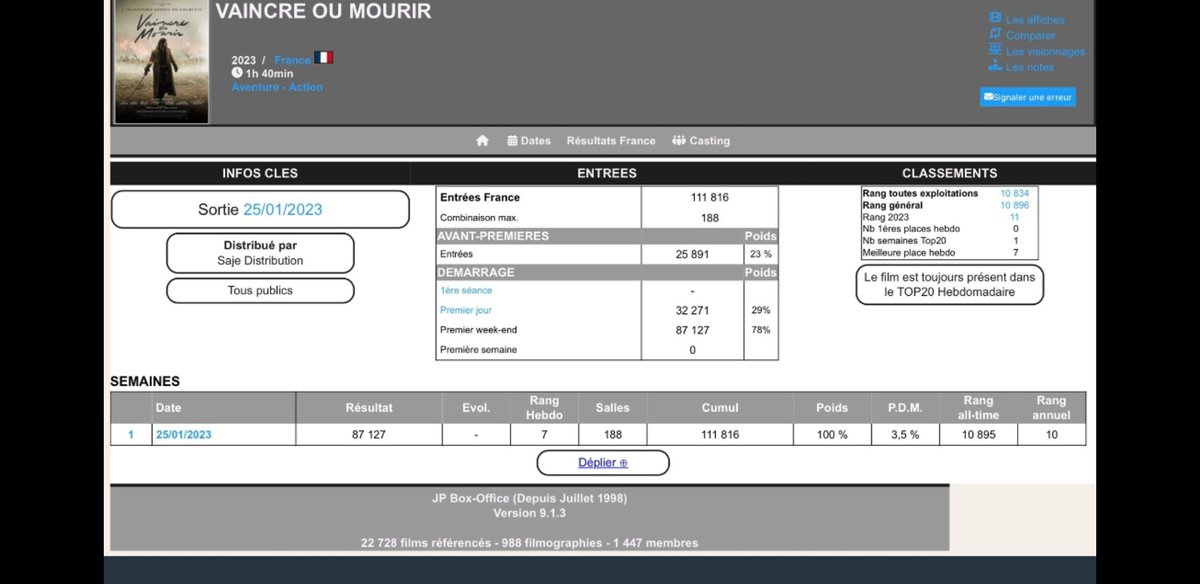Click the calendar icon beside Dates

pyautogui.click(x=512, y=141)
